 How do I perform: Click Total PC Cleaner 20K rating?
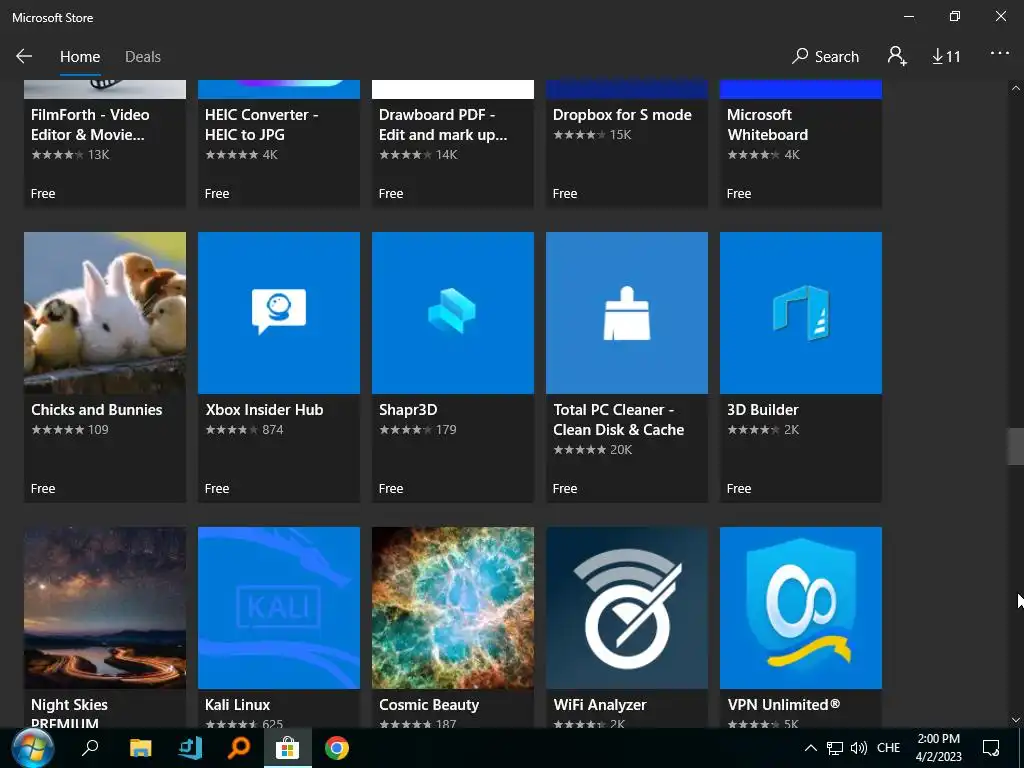point(592,449)
